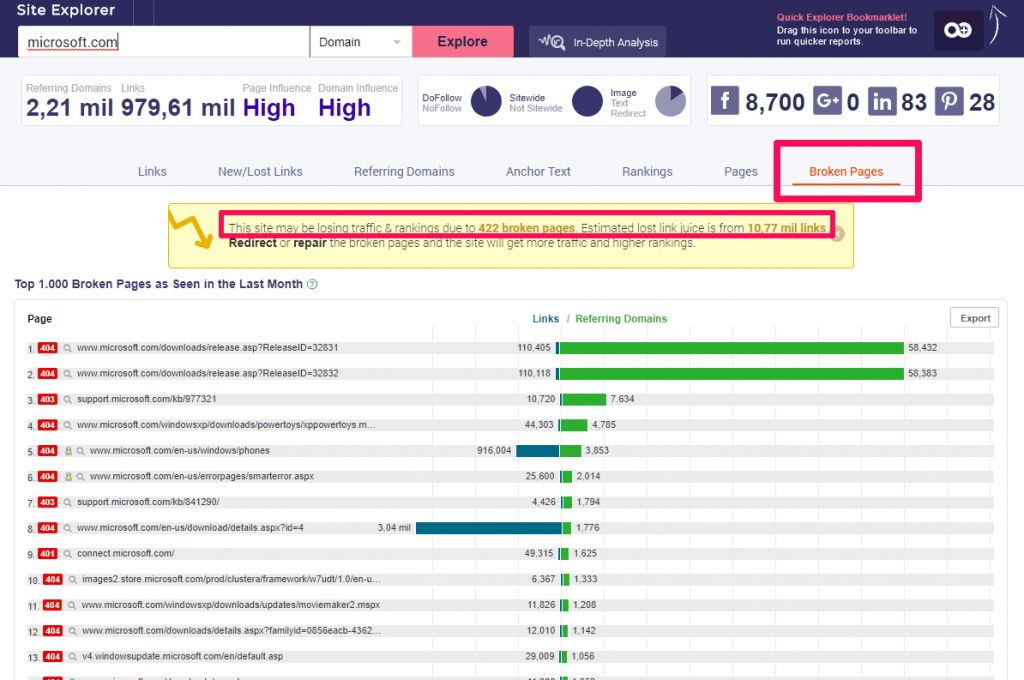Image resolution: width=1024 pixels, height=680 pixels.
Task: Click the Site Explorer header title
Action: click(65, 10)
